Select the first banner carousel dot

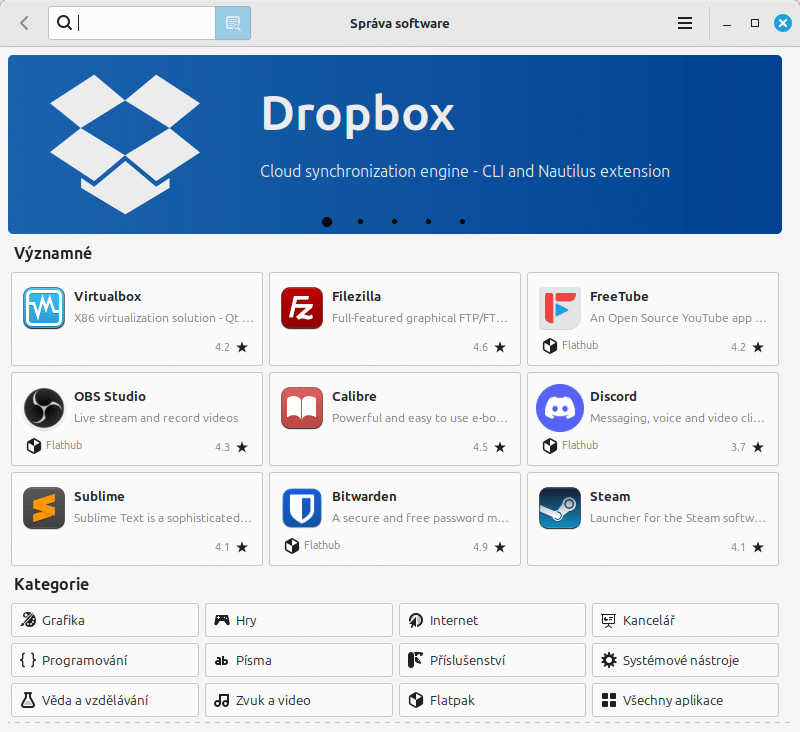327,222
